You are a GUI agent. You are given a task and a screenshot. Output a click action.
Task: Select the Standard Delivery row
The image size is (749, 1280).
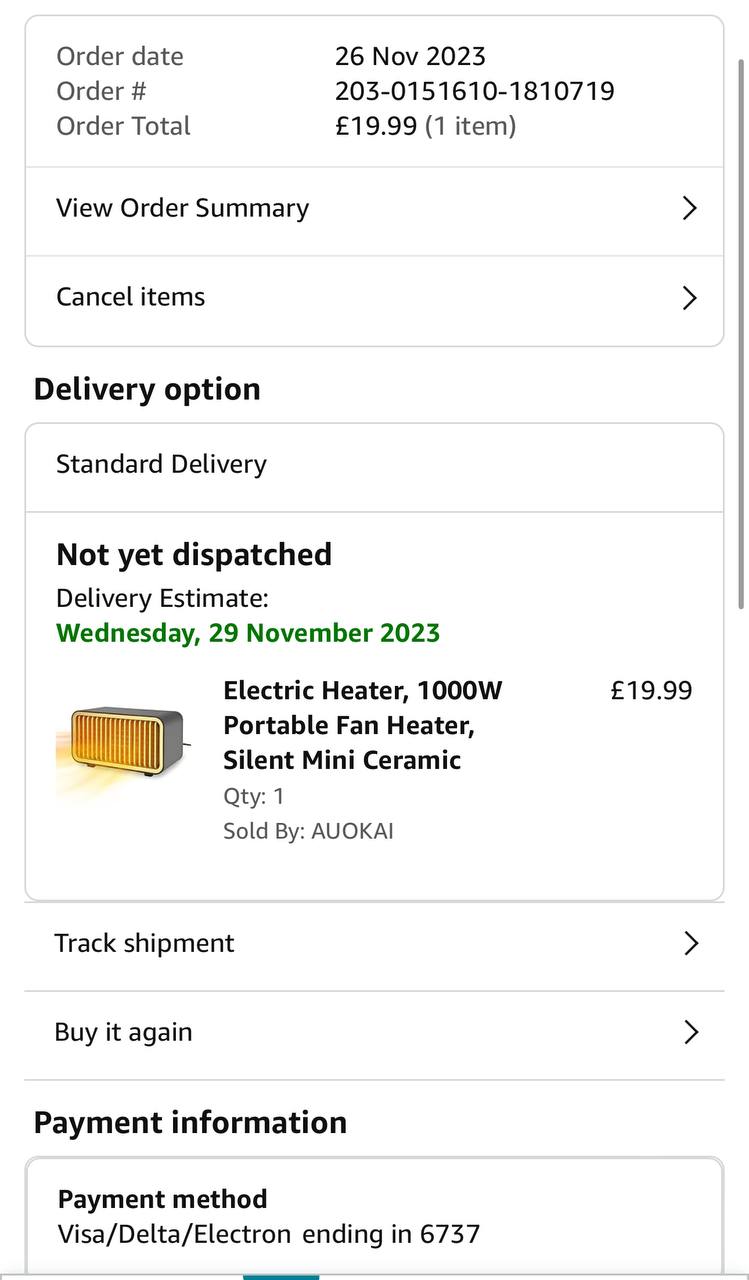tap(162, 464)
